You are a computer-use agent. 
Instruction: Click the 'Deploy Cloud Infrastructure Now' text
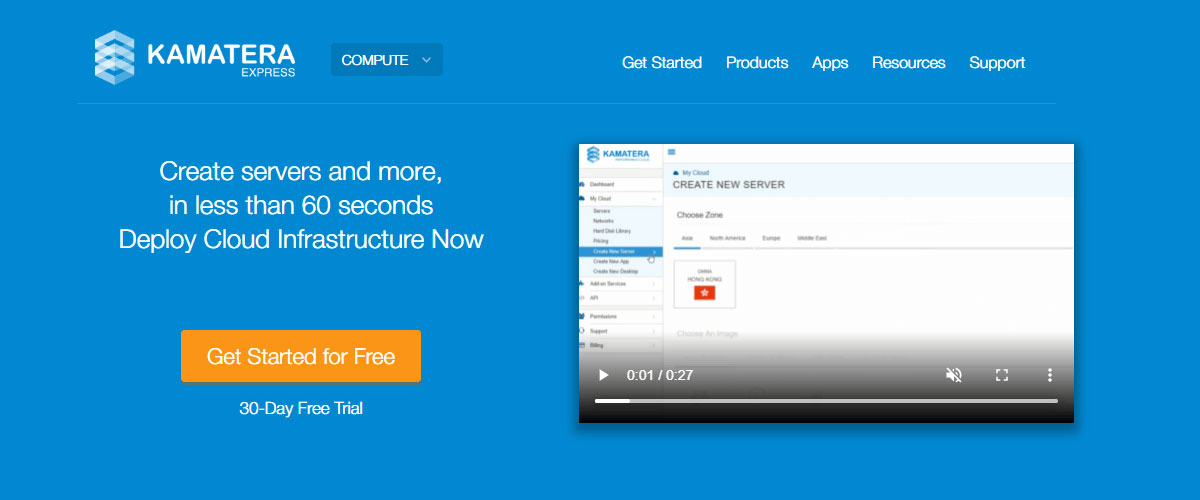(301, 240)
